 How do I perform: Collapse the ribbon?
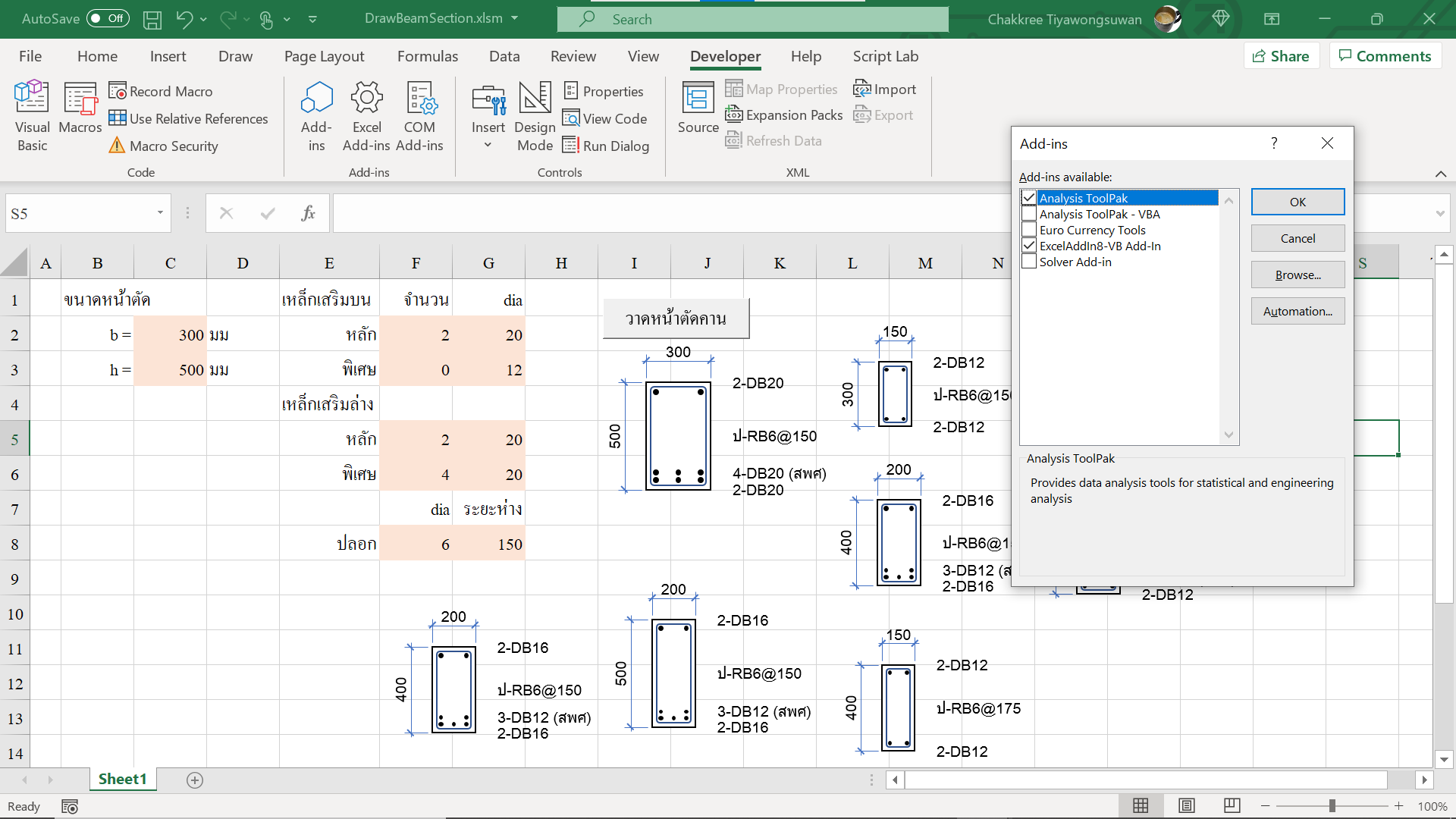(x=1441, y=174)
